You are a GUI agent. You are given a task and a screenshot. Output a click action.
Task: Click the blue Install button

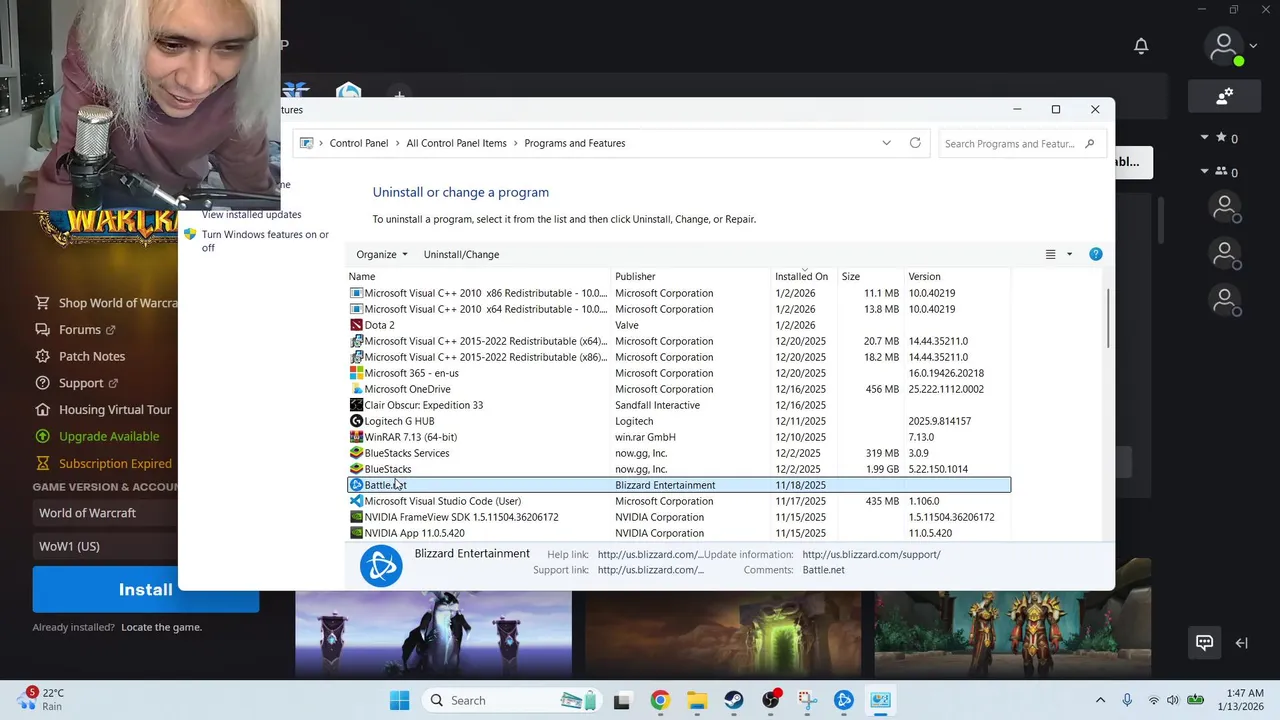point(146,589)
